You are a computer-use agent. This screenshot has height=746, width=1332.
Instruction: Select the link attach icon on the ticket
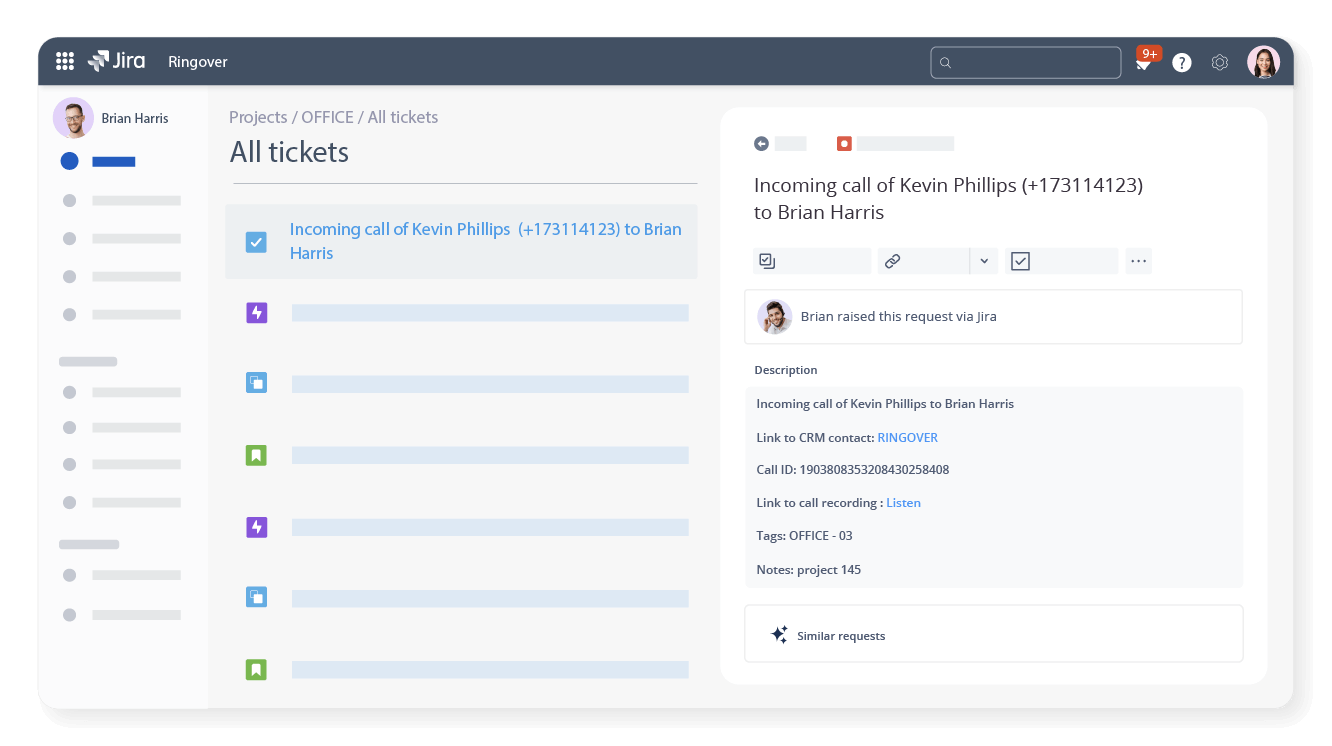891,261
